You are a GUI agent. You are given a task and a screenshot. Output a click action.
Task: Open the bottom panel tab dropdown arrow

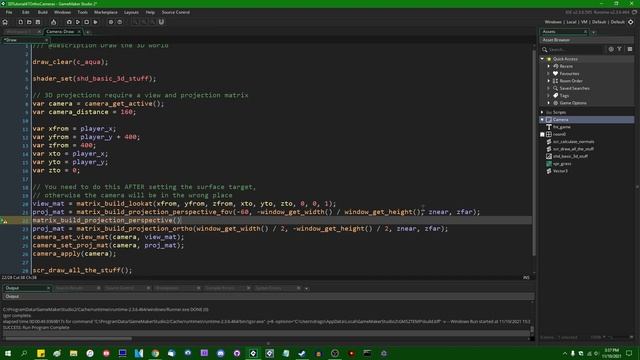click(x=307, y=289)
